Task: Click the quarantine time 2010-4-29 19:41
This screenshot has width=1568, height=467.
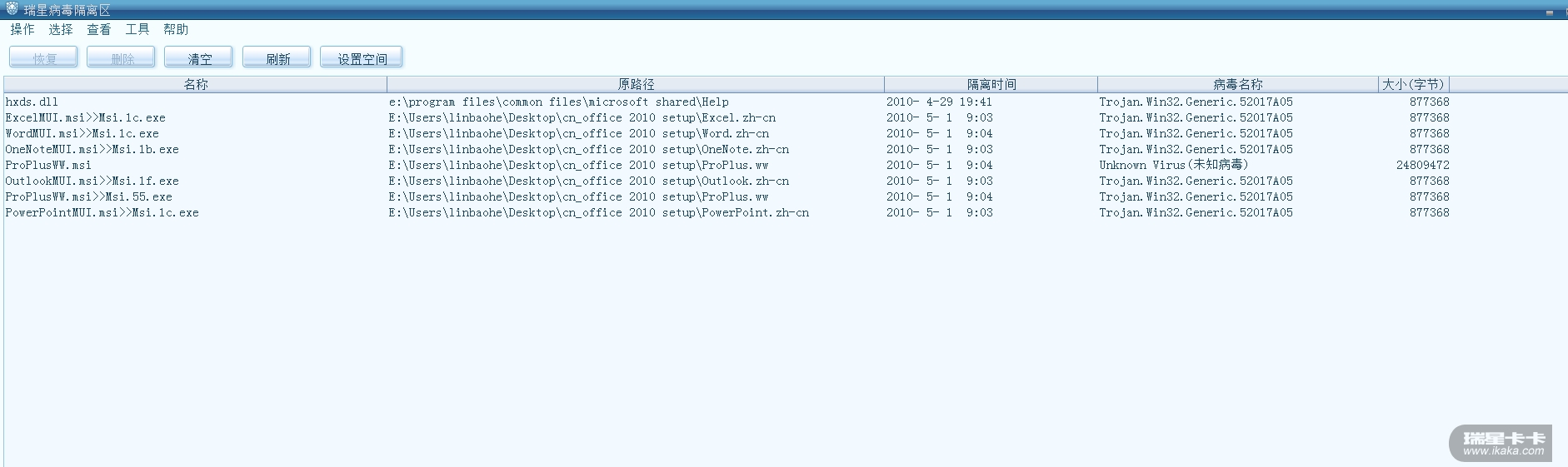Action: coord(940,102)
